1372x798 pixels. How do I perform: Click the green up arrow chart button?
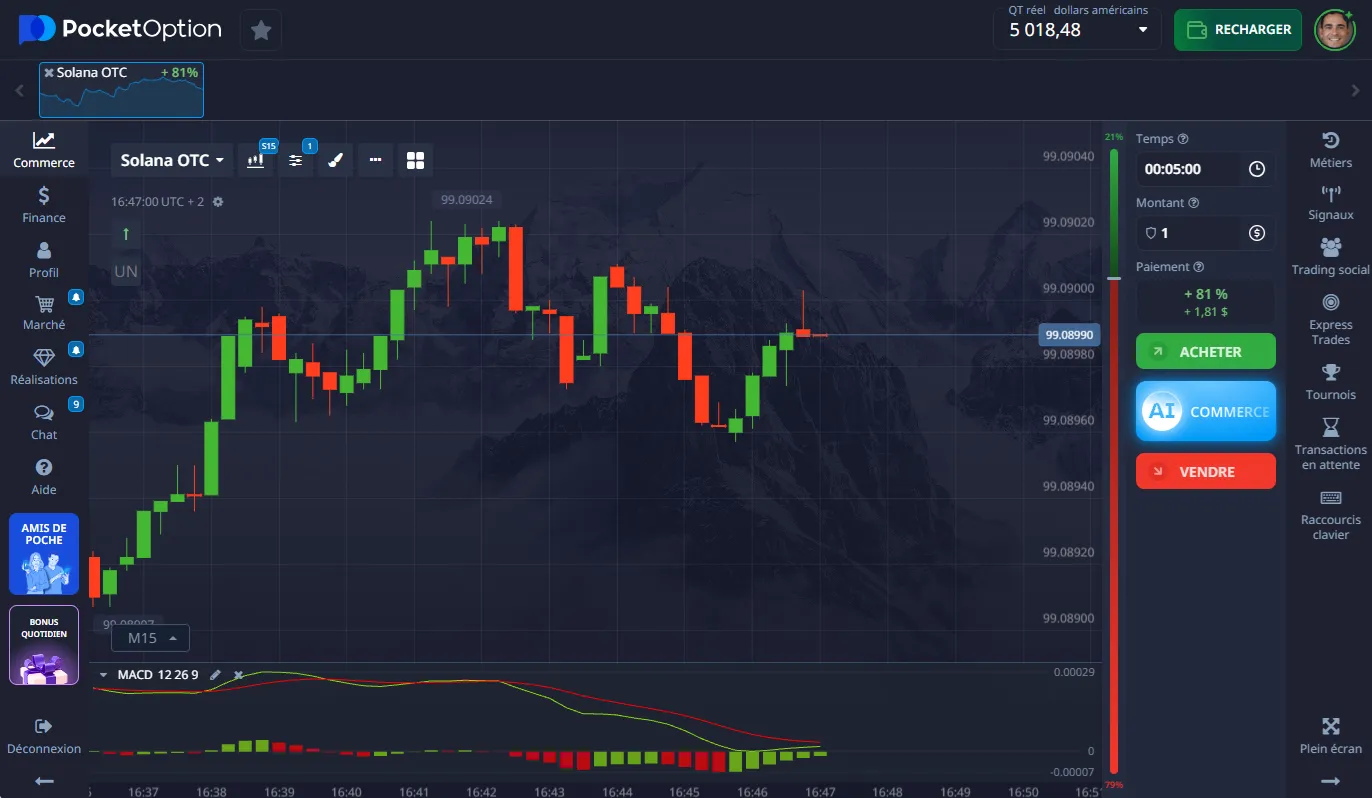(125, 234)
